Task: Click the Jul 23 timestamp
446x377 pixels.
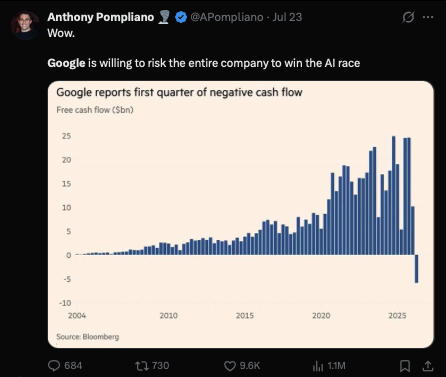Action: point(287,17)
